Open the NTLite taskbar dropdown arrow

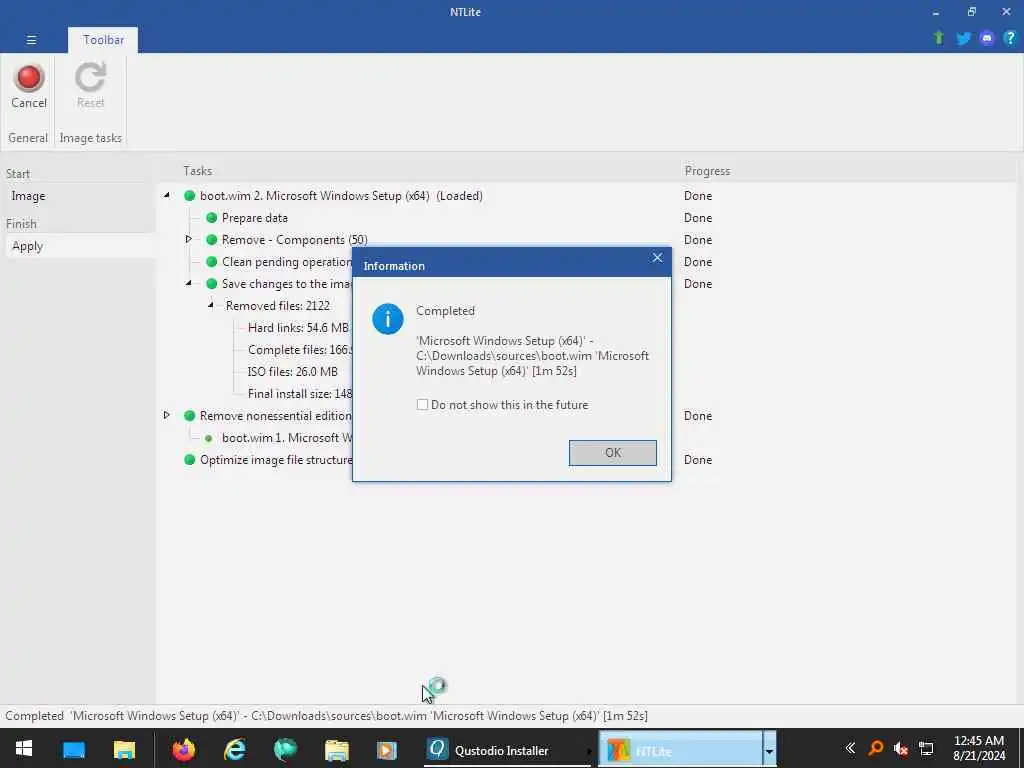click(769, 750)
